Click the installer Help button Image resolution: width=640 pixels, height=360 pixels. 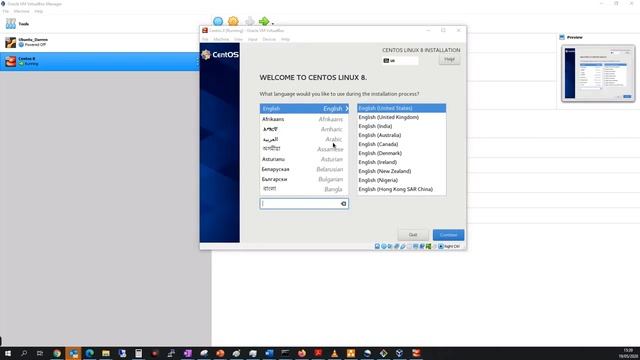point(449,60)
